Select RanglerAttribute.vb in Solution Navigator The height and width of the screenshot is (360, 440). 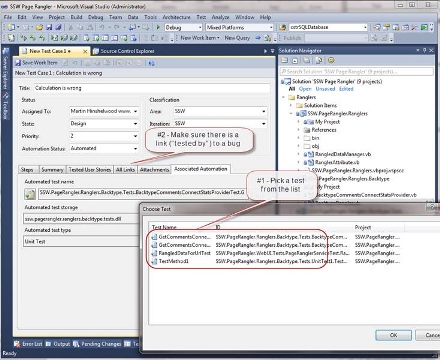click(x=337, y=162)
